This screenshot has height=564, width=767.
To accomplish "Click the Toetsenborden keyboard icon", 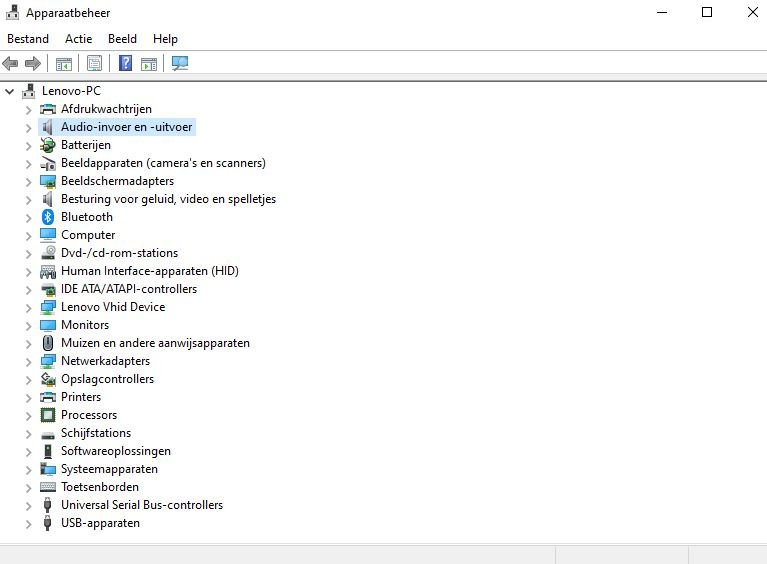I will tap(48, 487).
